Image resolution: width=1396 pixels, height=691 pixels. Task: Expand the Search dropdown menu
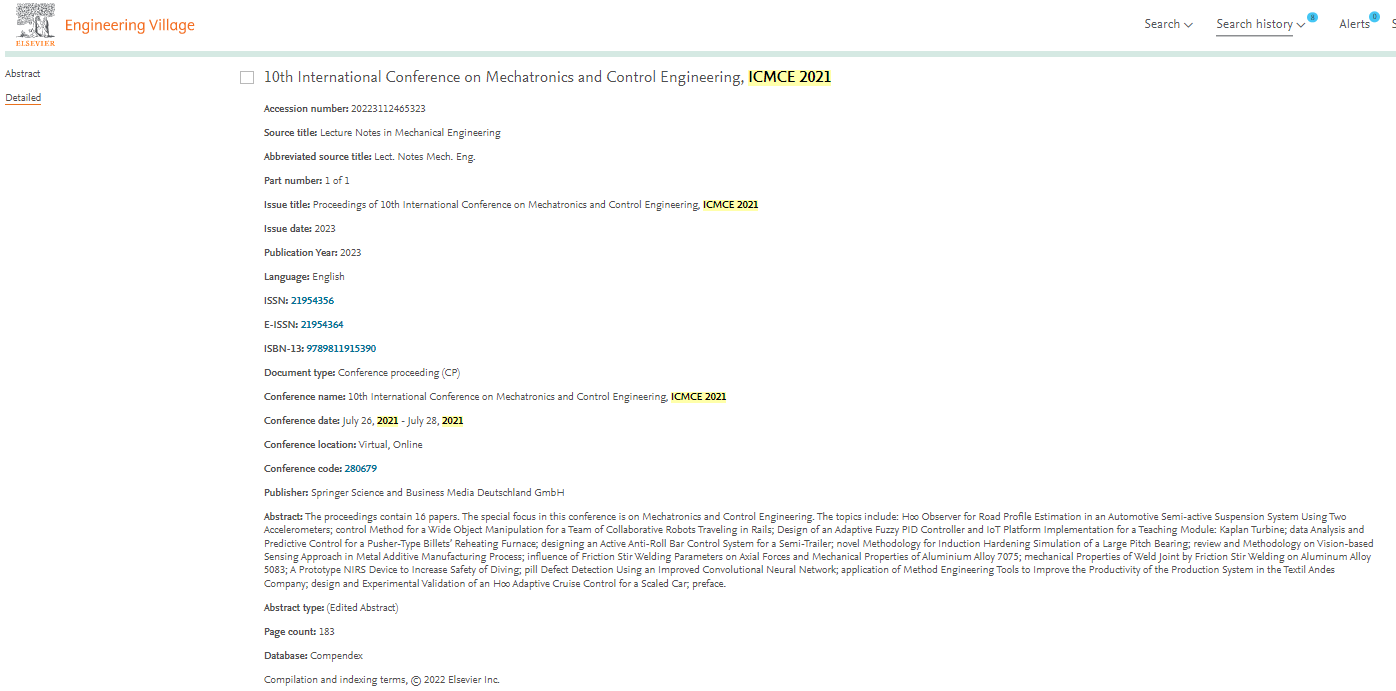pos(1168,24)
